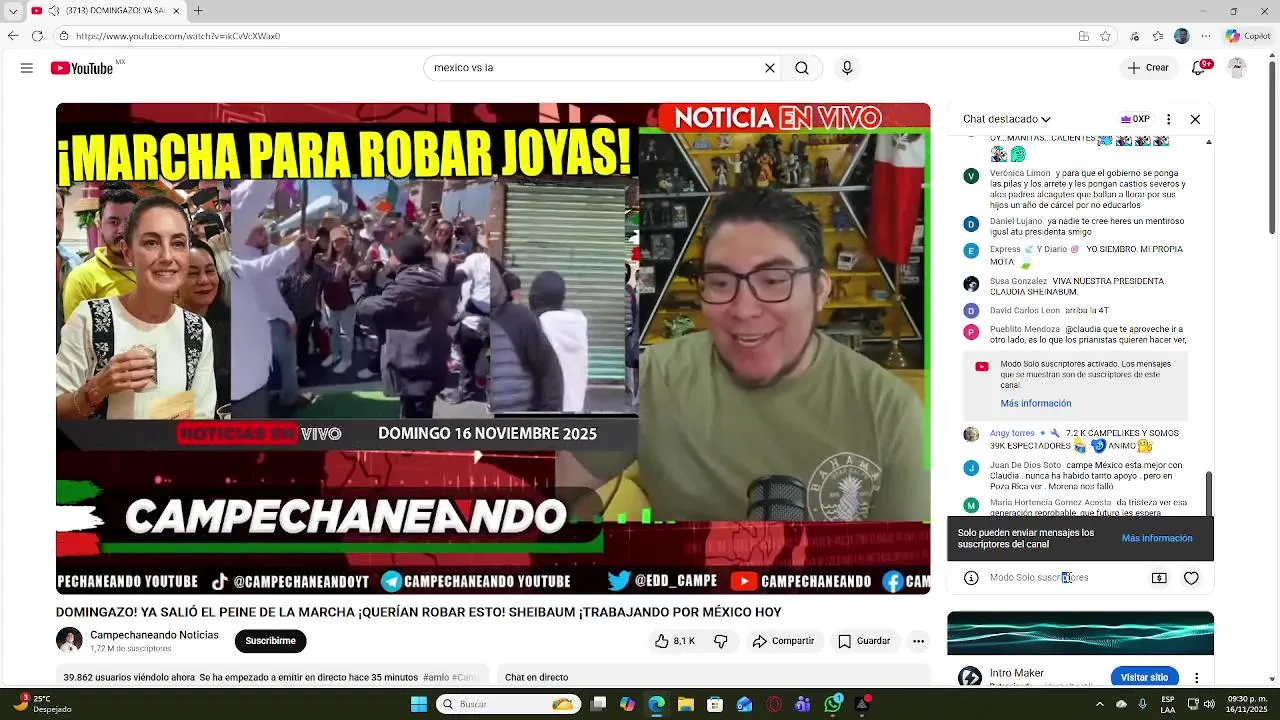The image size is (1280, 720).
Task: Open the #amlo hashtag in description
Action: pyautogui.click(x=435, y=677)
